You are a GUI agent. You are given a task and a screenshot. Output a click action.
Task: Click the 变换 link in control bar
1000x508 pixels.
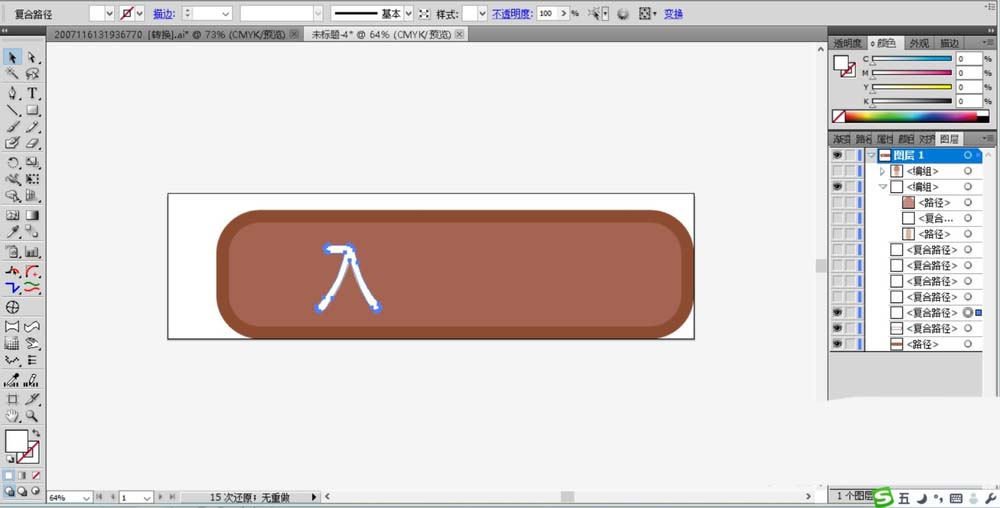pos(673,13)
